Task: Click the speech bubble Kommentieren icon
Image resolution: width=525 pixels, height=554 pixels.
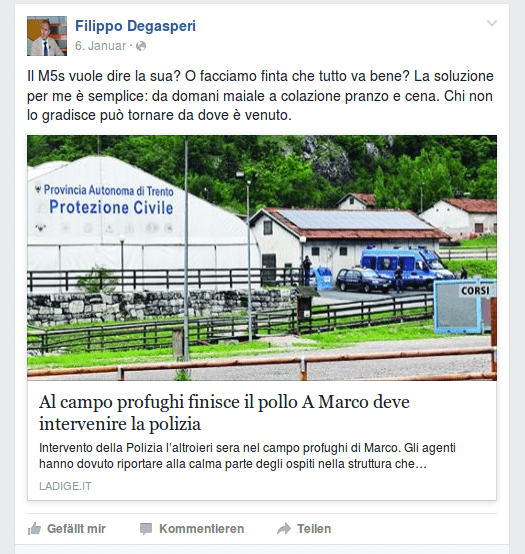Action: (146, 529)
